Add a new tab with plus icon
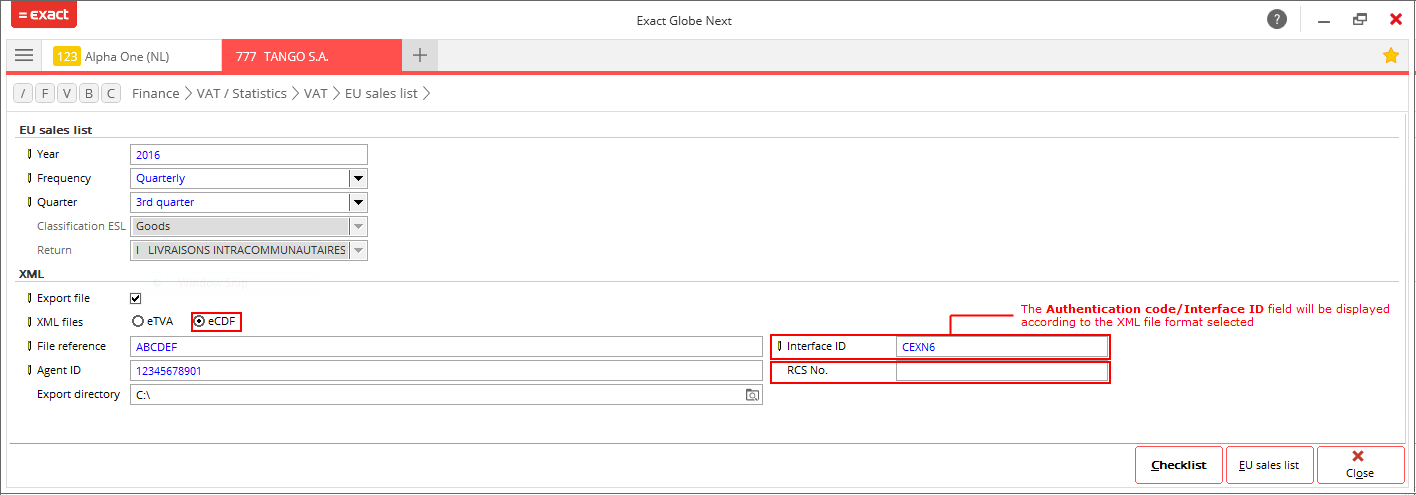The width and height of the screenshot is (1416, 495). click(420, 55)
